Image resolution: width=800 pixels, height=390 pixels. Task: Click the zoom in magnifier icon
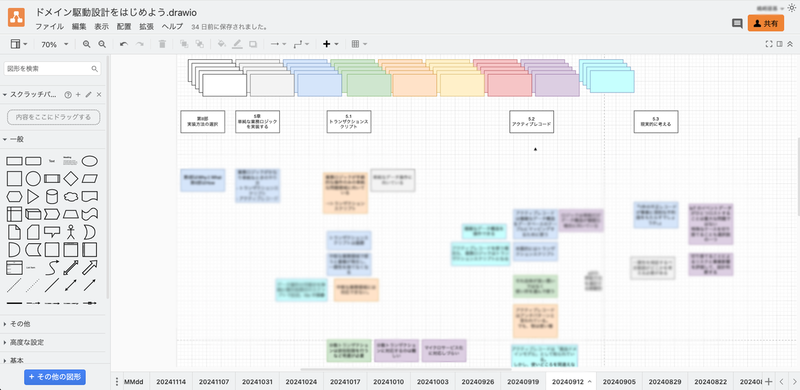coord(87,44)
